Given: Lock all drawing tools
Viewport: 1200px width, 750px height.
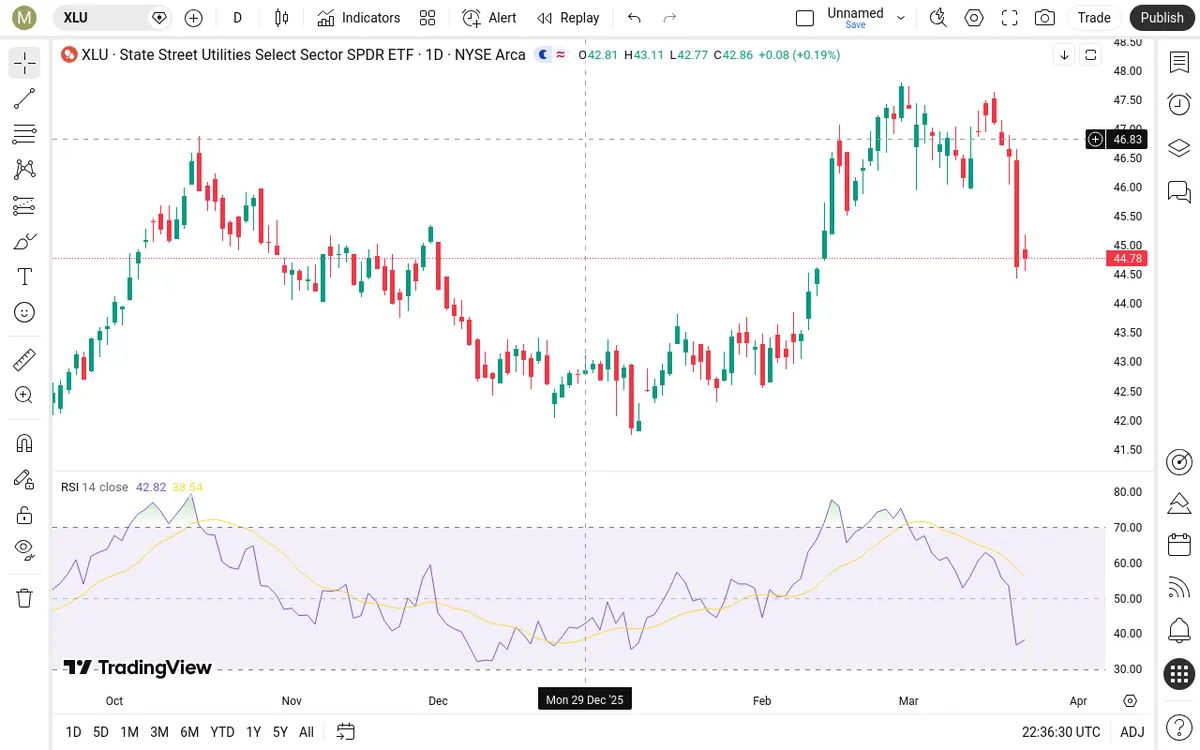Looking at the screenshot, I should pyautogui.click(x=25, y=515).
